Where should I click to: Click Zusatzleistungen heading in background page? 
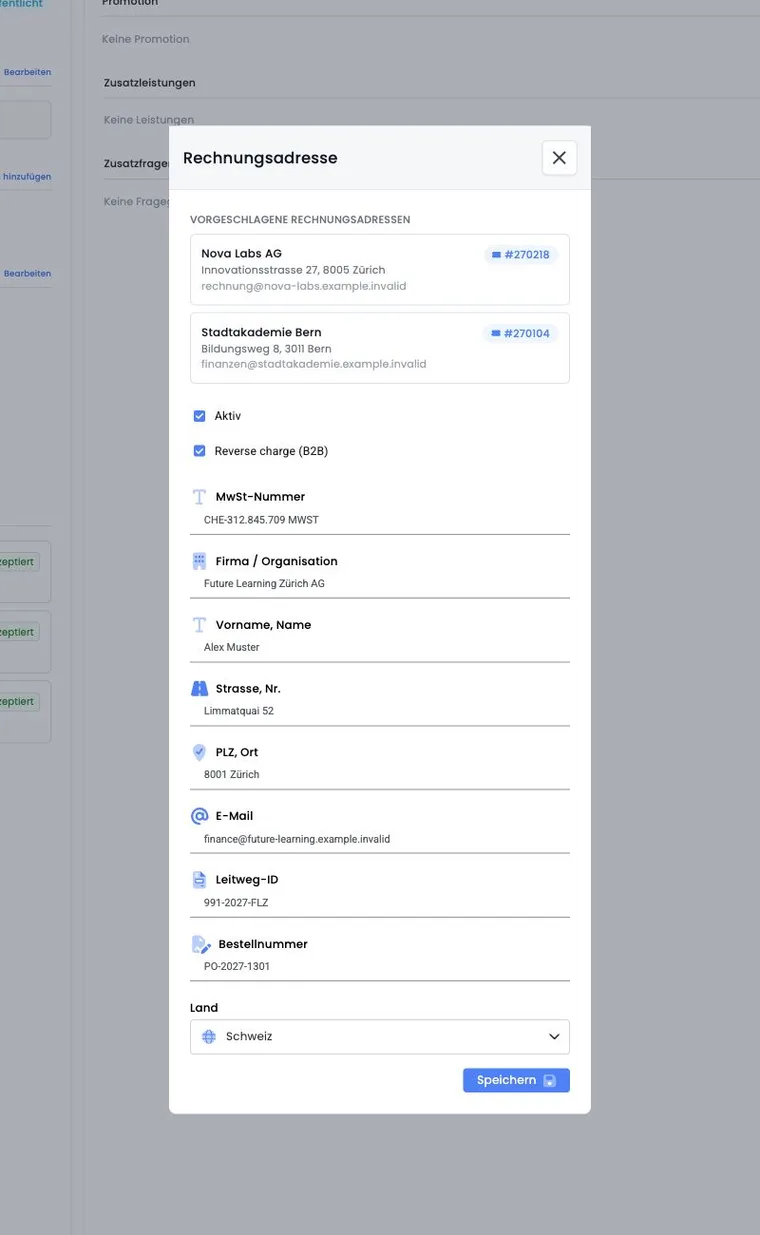(150, 83)
